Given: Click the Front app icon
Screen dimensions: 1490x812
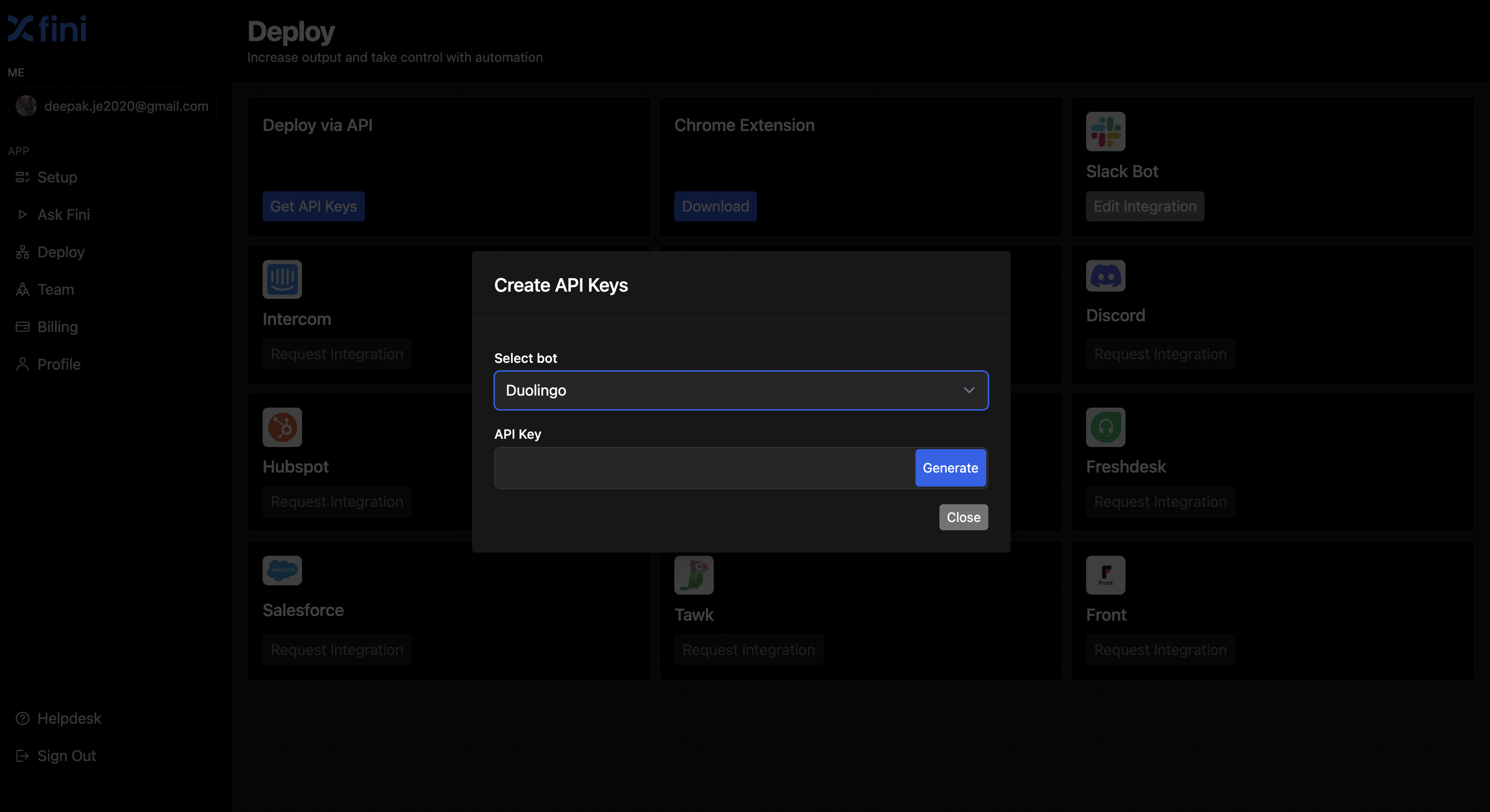Looking at the screenshot, I should [x=1105, y=575].
